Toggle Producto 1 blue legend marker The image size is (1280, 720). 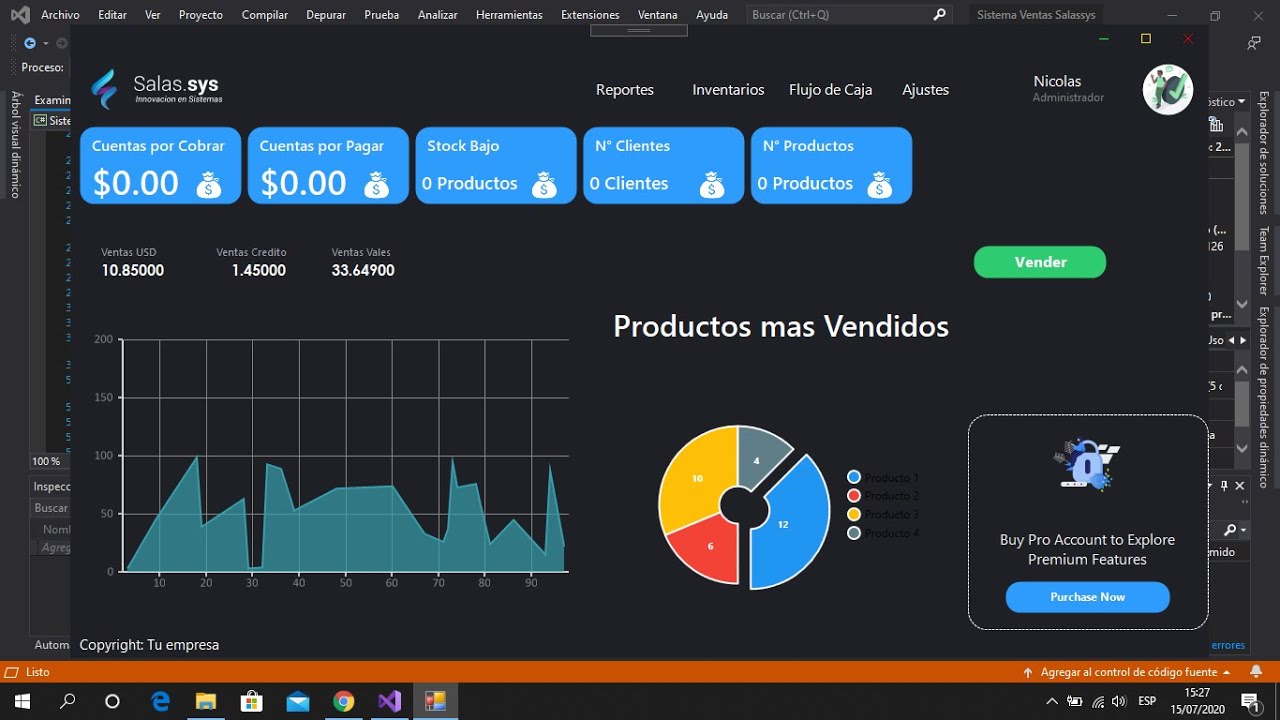coord(854,478)
